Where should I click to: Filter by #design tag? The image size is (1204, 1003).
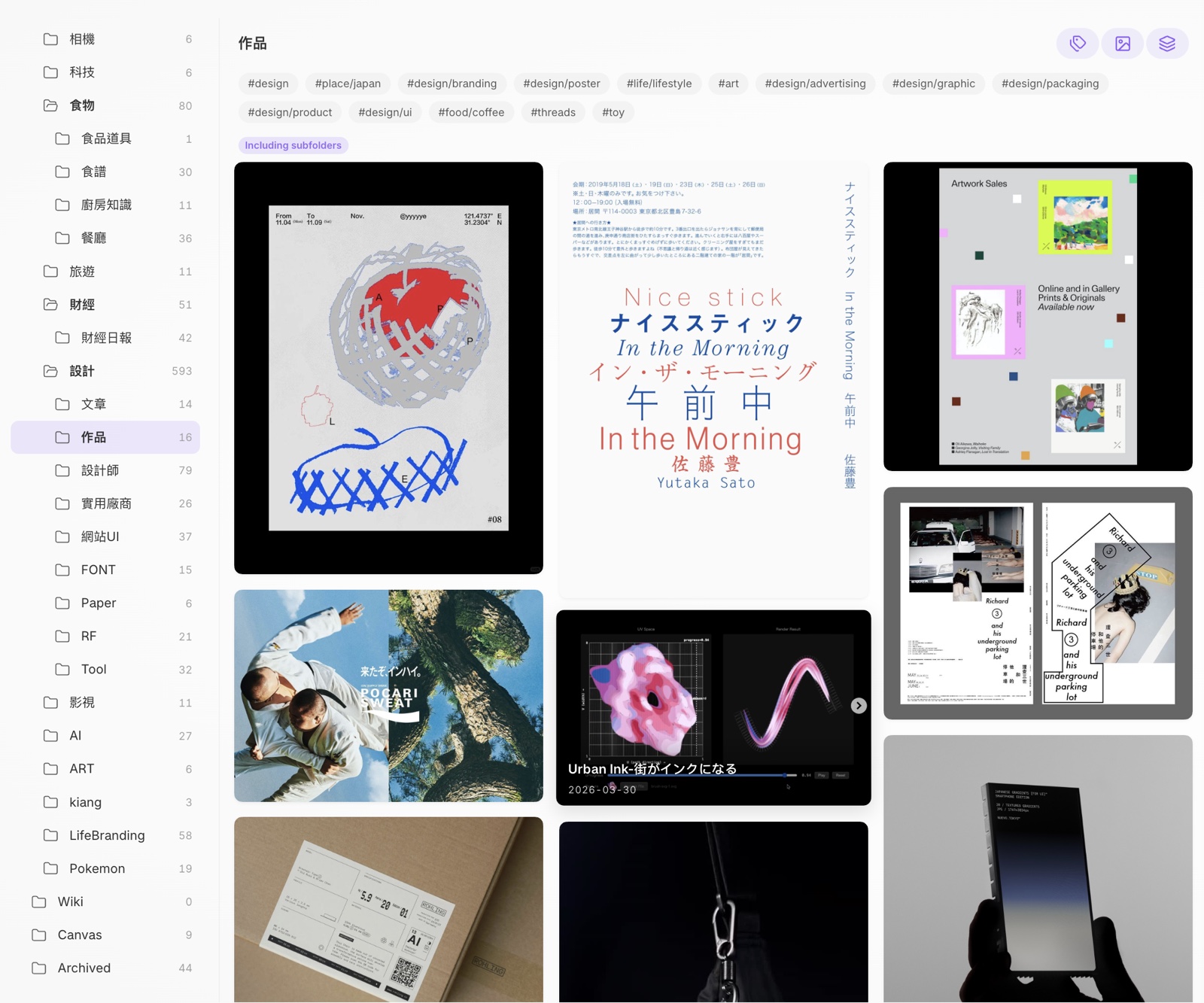click(x=268, y=84)
